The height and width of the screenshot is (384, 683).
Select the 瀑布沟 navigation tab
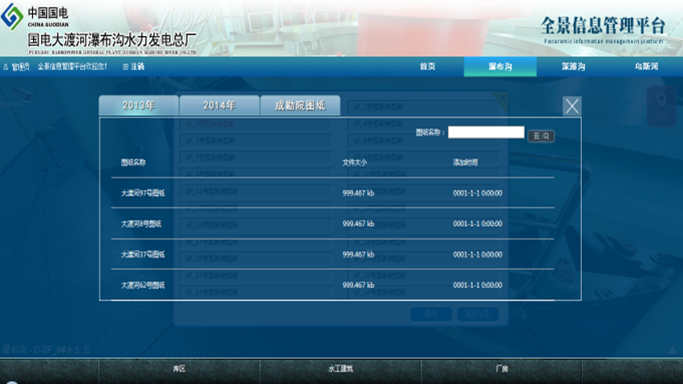(x=500, y=67)
